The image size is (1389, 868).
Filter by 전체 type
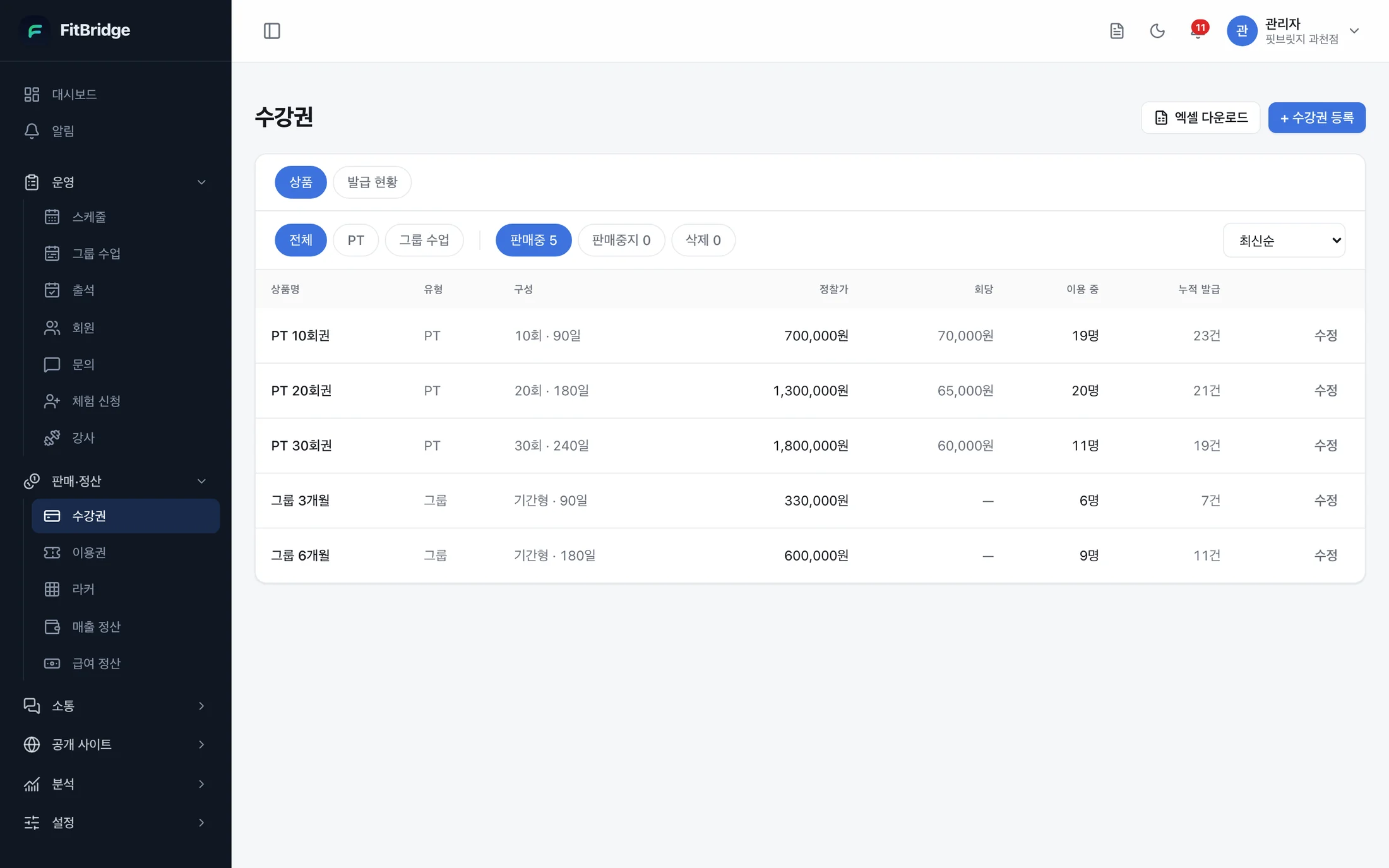pos(301,240)
